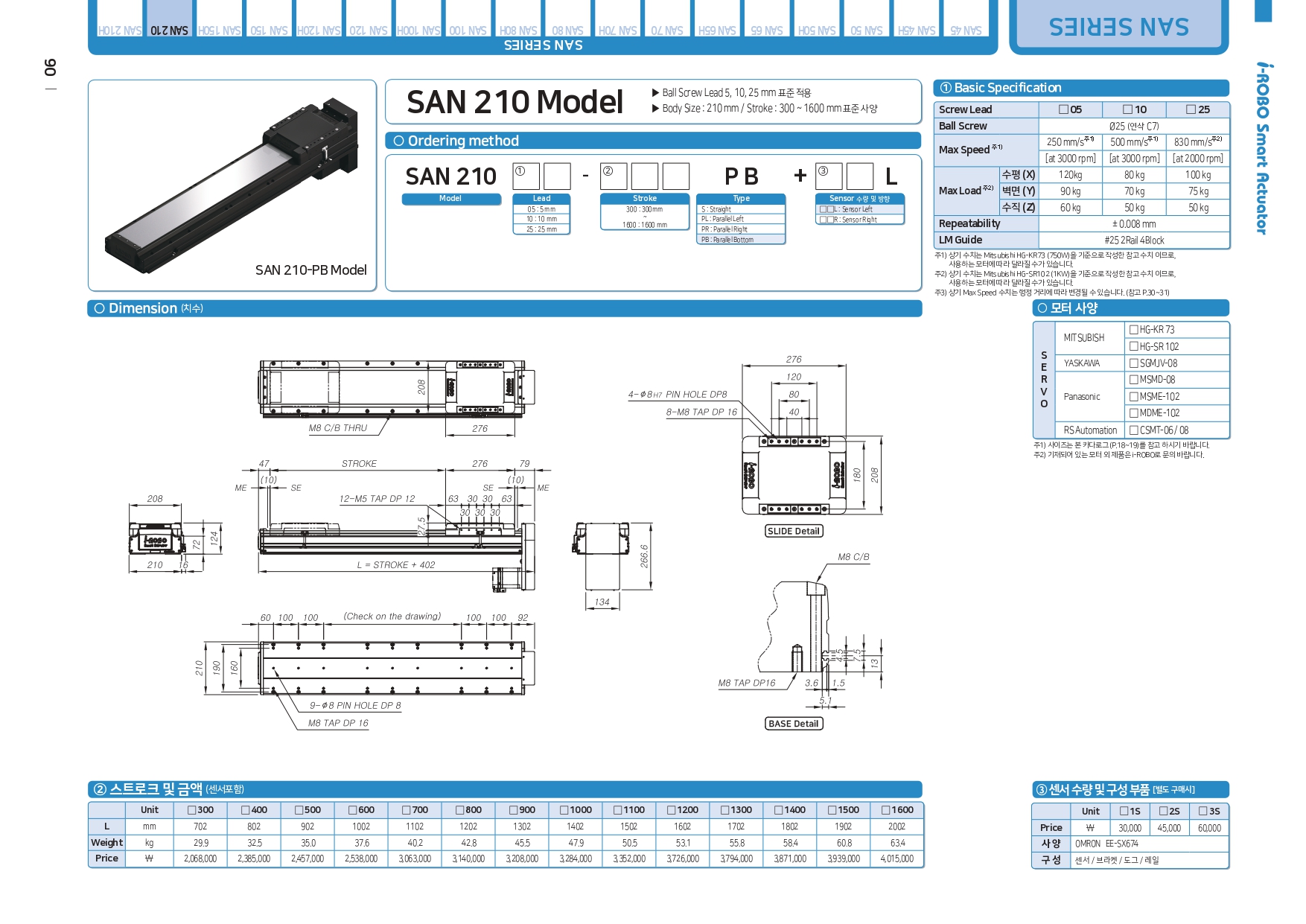Click the '4,015,000' price cell
Image resolution: width=1306 pixels, height=924 pixels.
click(x=897, y=859)
